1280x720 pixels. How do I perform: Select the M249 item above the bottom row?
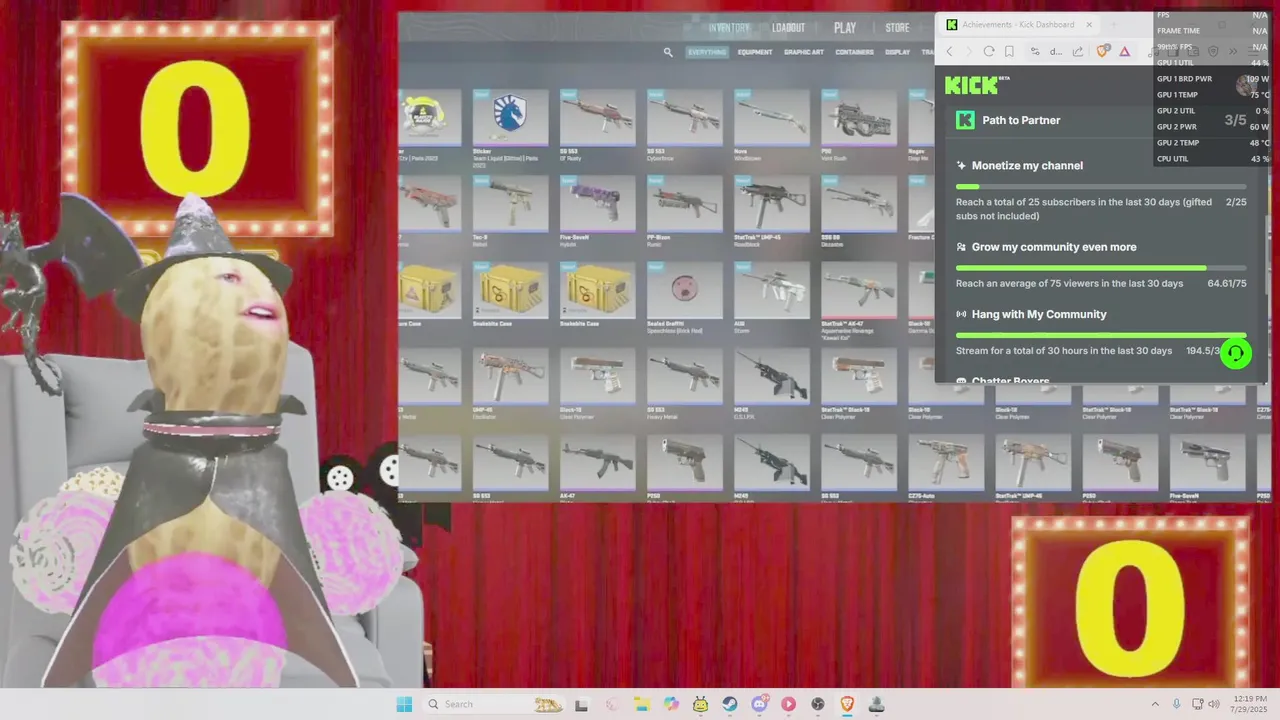coord(772,376)
